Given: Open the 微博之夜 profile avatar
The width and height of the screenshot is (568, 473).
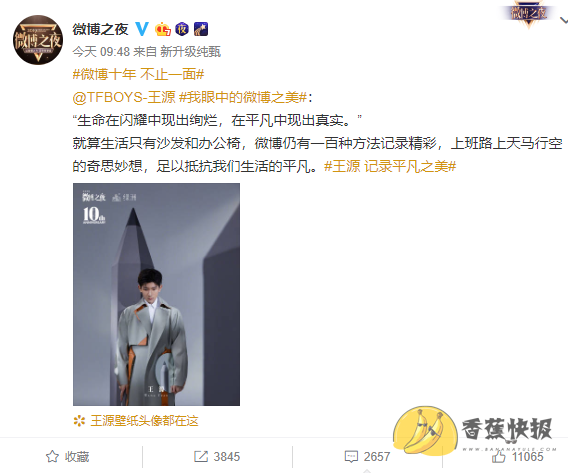Looking at the screenshot, I should (38, 40).
